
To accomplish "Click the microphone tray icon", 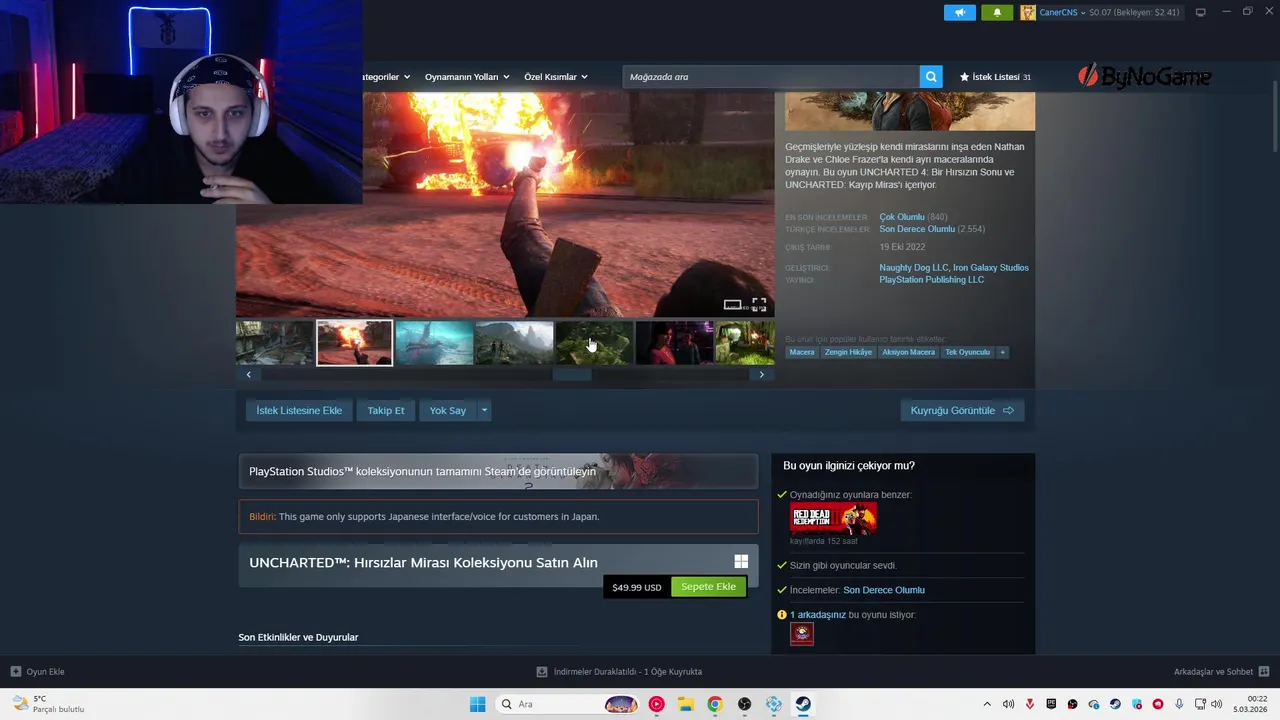I will (1179, 704).
